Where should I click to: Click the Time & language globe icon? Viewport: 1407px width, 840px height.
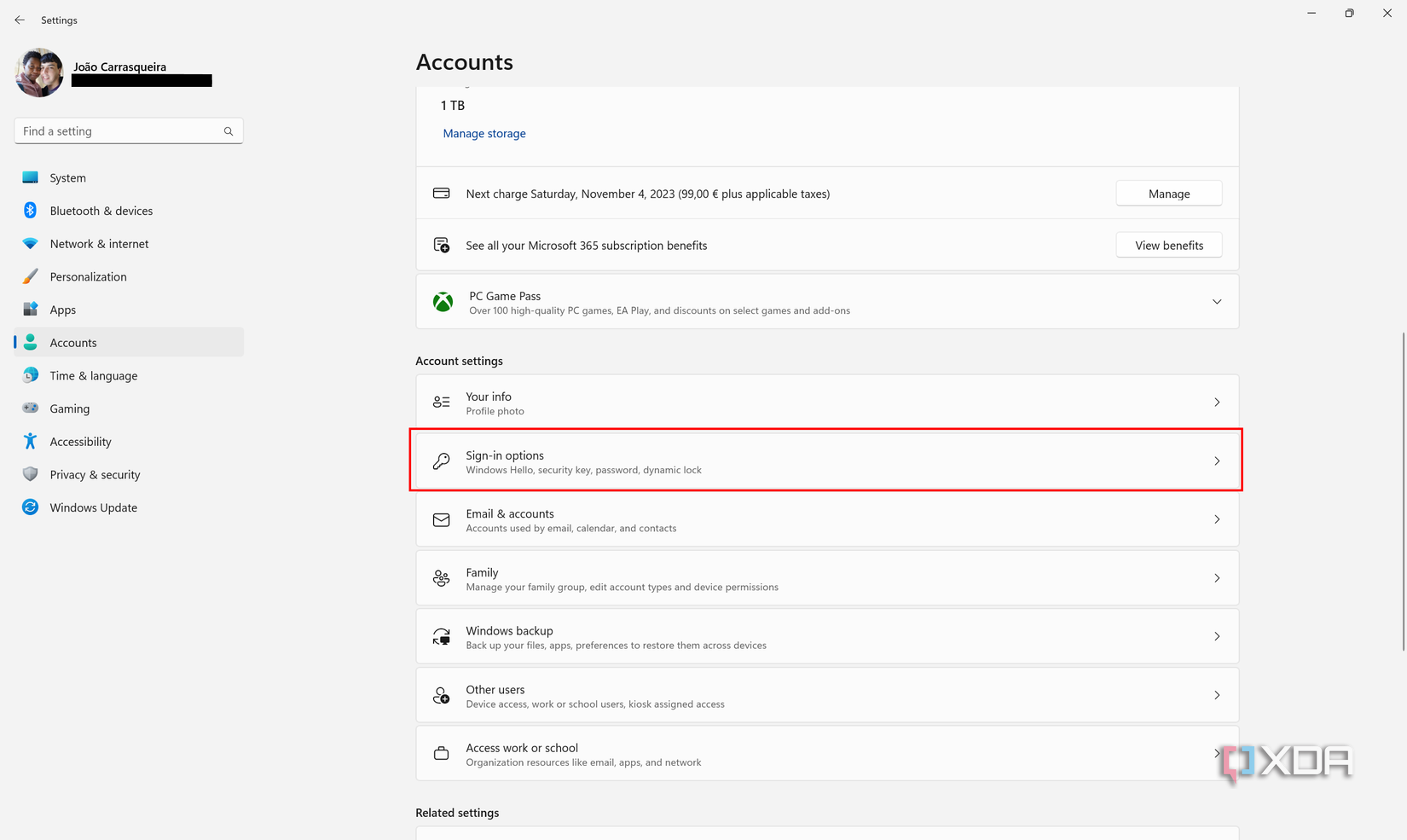(31, 375)
